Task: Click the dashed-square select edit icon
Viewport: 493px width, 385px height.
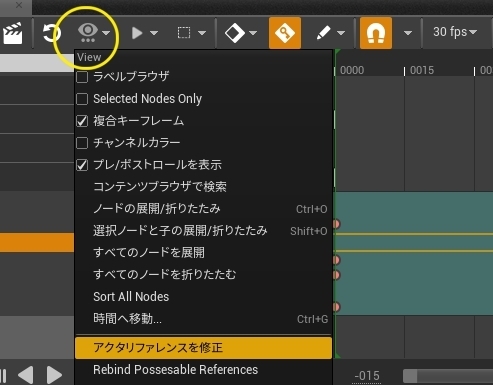Action: pos(184,33)
